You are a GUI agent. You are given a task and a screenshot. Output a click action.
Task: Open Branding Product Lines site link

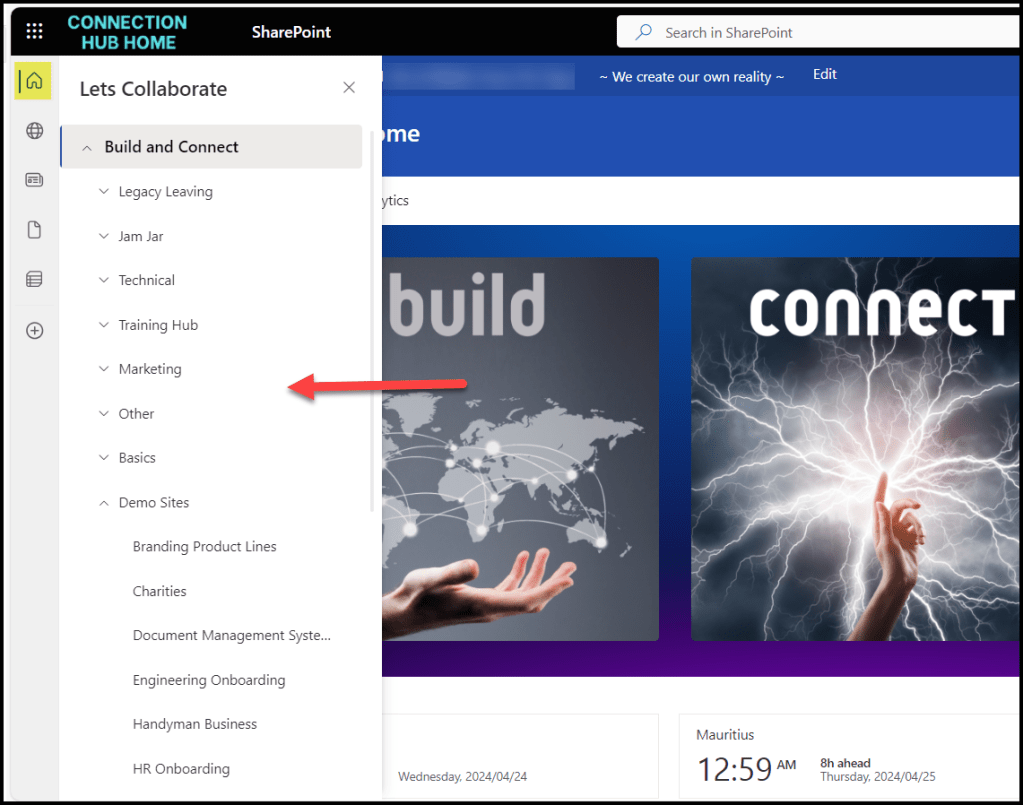[x=204, y=547]
